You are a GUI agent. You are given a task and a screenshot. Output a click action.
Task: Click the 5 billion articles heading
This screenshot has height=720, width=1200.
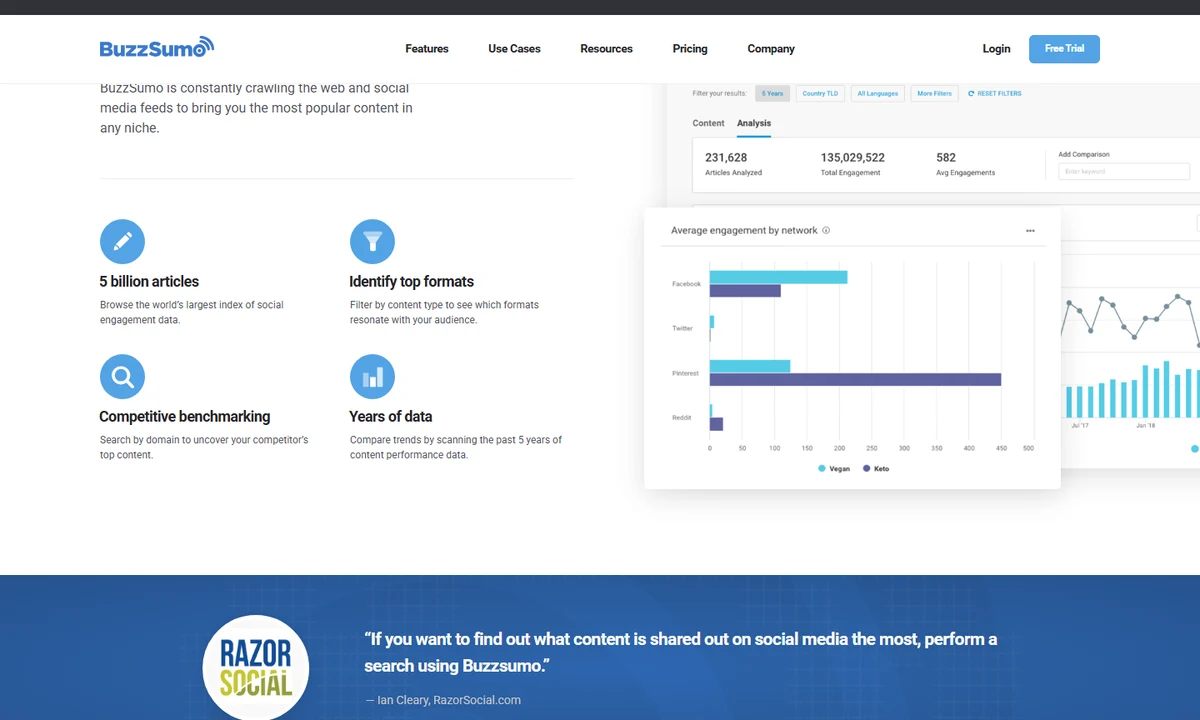149,282
